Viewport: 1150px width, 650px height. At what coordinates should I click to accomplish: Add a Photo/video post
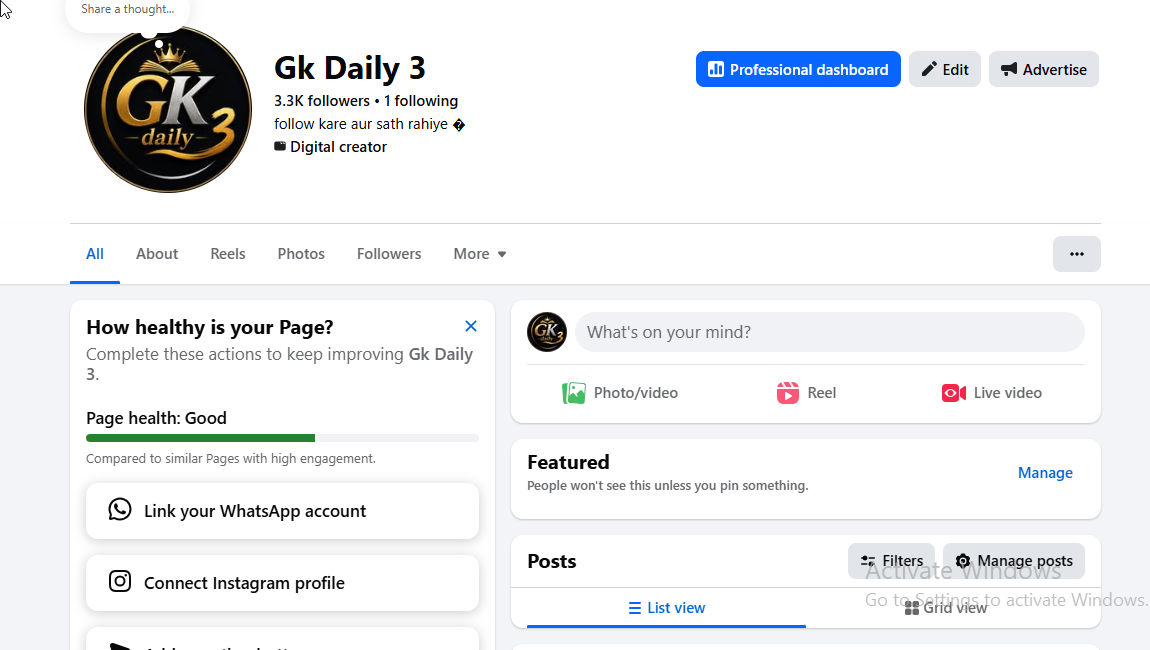[x=620, y=393]
